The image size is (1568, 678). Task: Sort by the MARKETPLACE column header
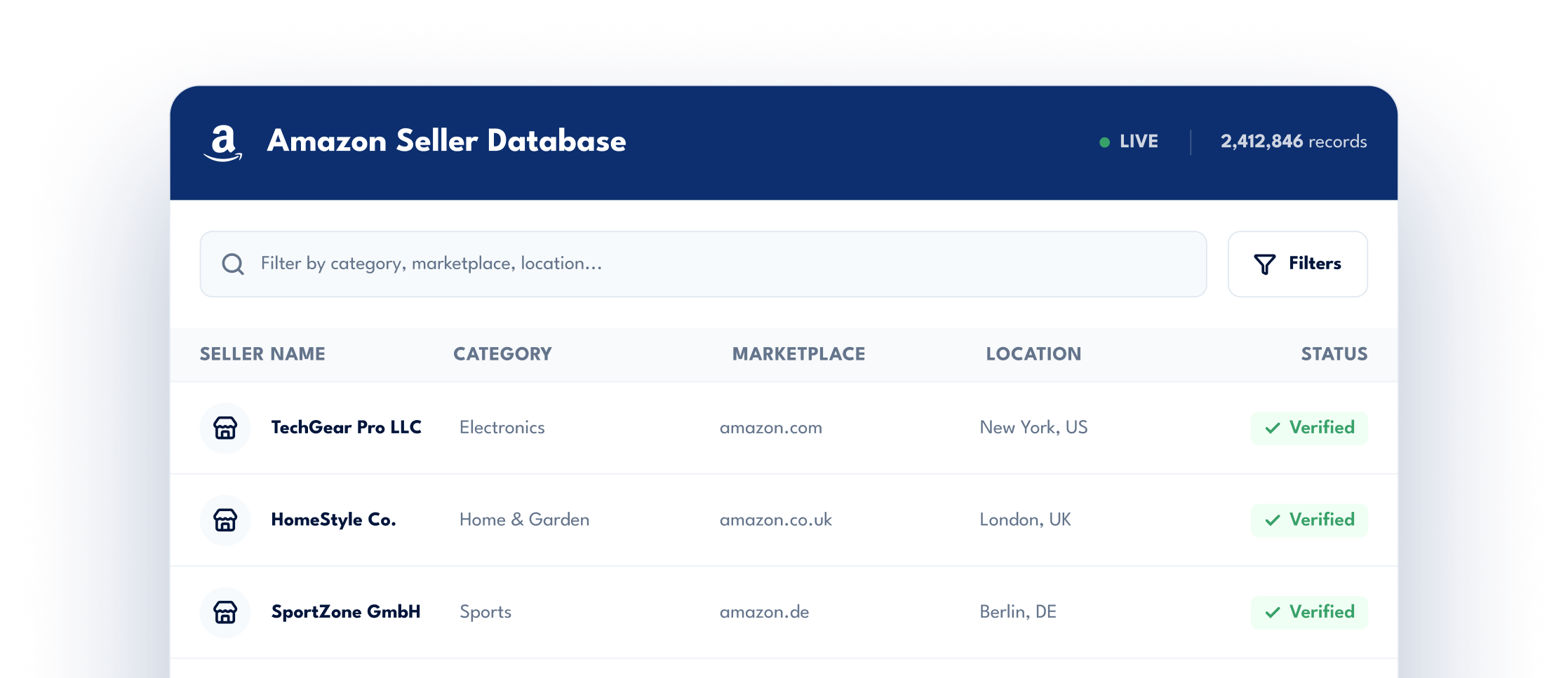pos(798,354)
